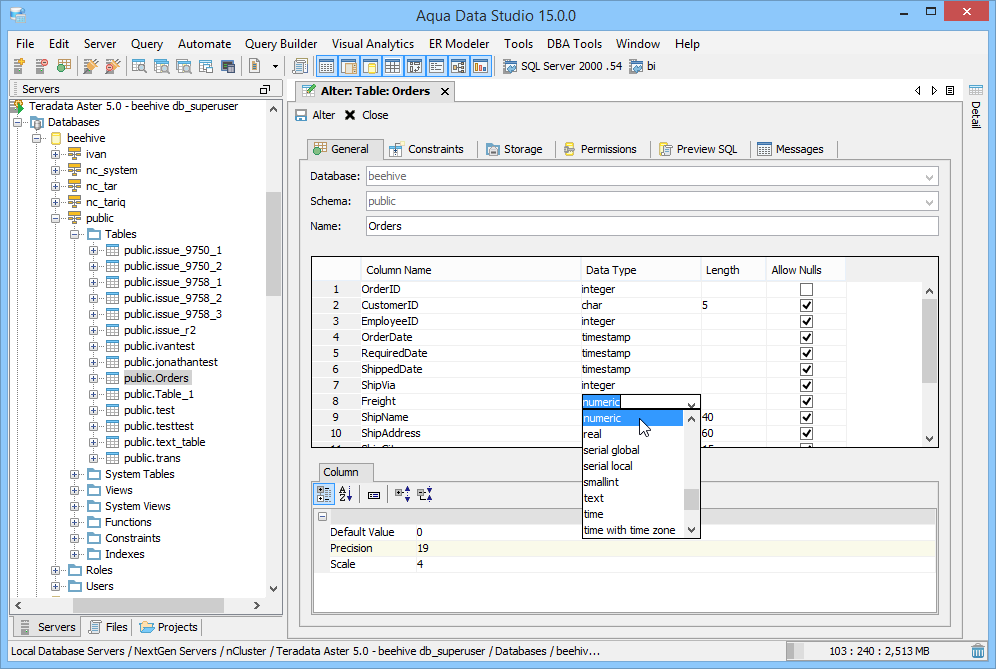Click the columns grid vertical scrollbar
The image size is (996, 669).
(x=929, y=341)
